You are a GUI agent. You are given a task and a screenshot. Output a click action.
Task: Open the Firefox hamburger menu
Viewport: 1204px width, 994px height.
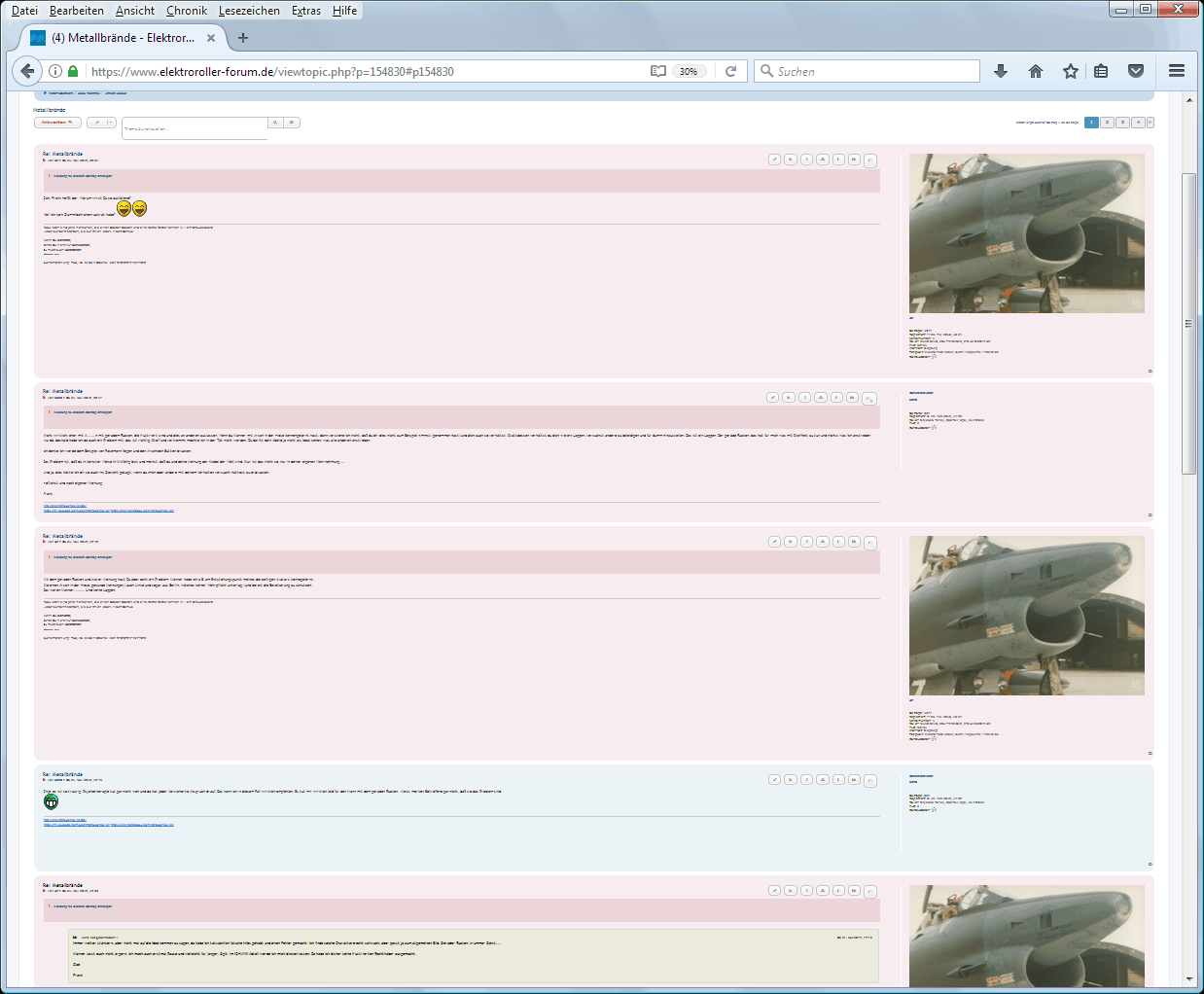[1177, 71]
